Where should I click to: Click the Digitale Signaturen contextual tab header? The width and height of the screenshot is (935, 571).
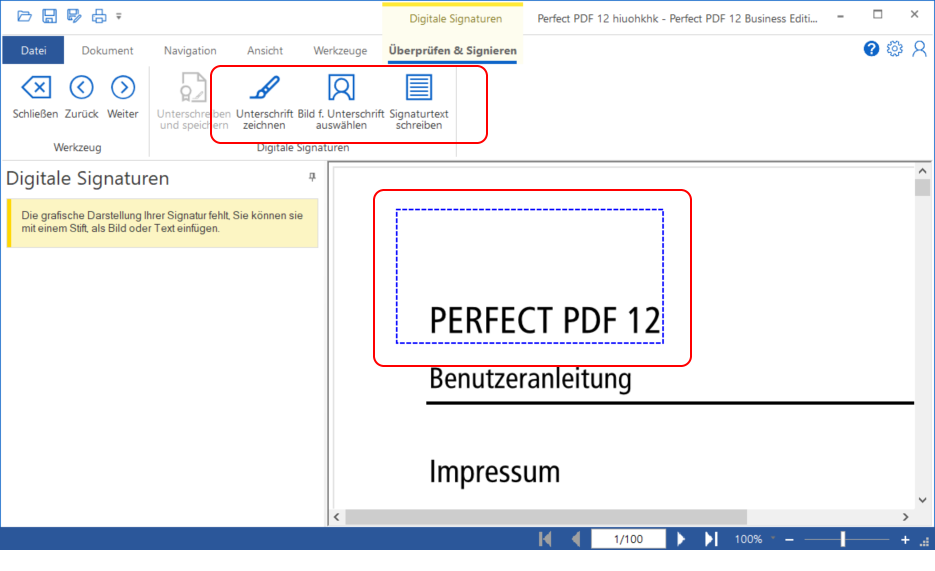(455, 18)
